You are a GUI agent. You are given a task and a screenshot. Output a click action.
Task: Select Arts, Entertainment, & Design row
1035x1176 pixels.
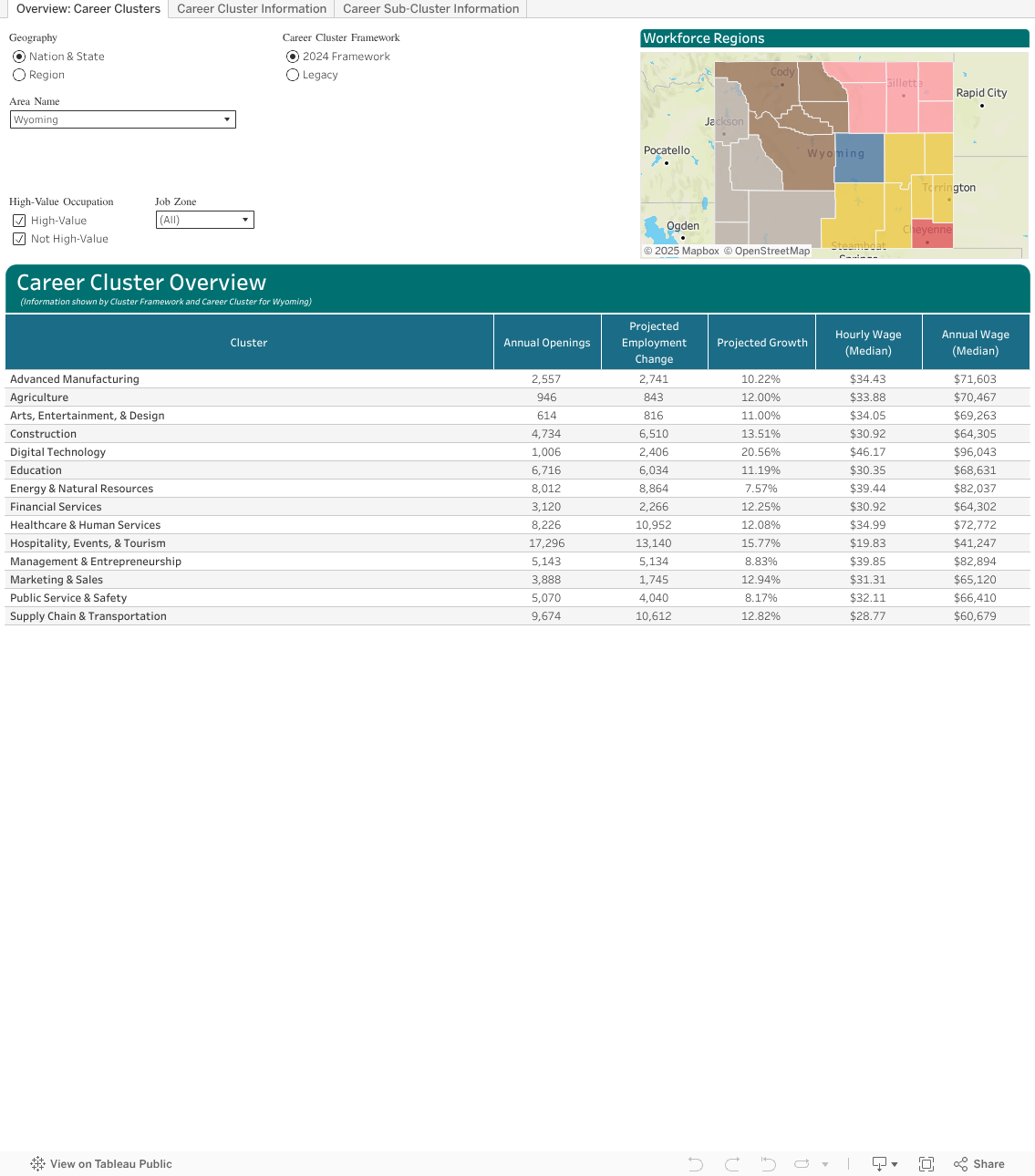(x=517, y=416)
